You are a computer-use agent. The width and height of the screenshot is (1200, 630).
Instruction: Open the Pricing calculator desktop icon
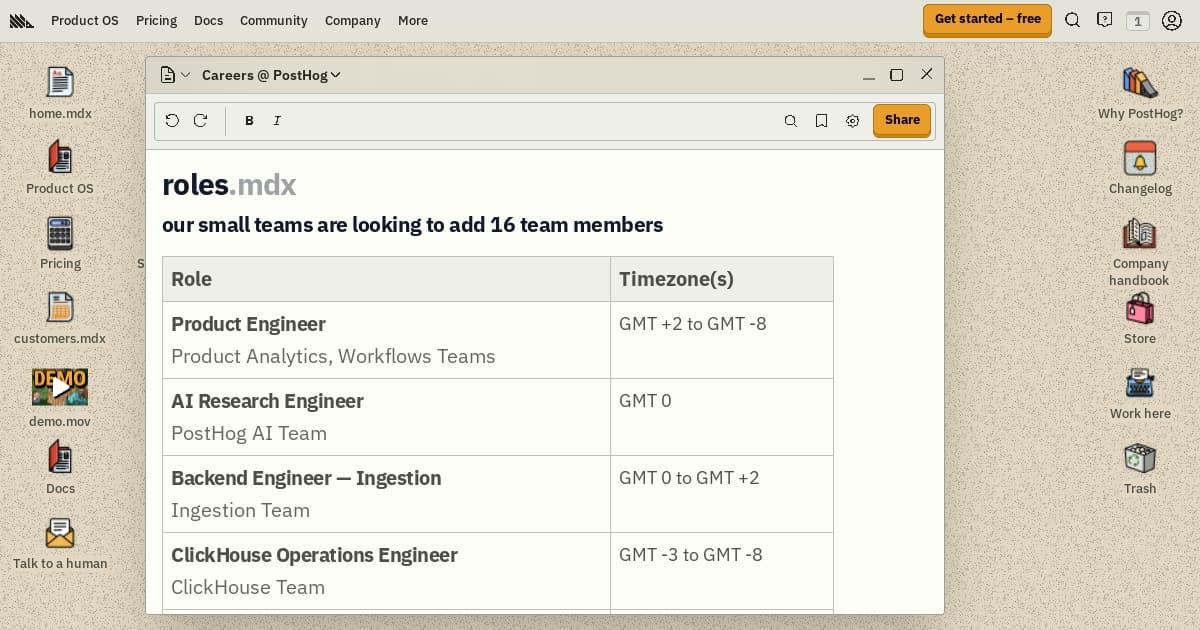[x=60, y=232]
